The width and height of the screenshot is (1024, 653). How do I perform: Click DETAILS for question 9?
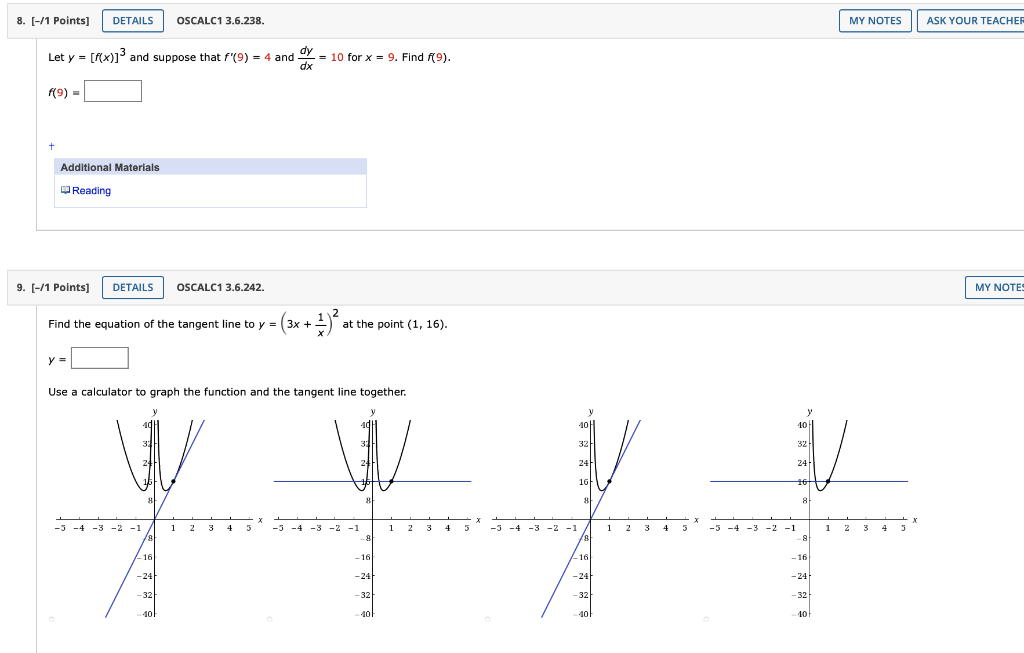coord(133,287)
